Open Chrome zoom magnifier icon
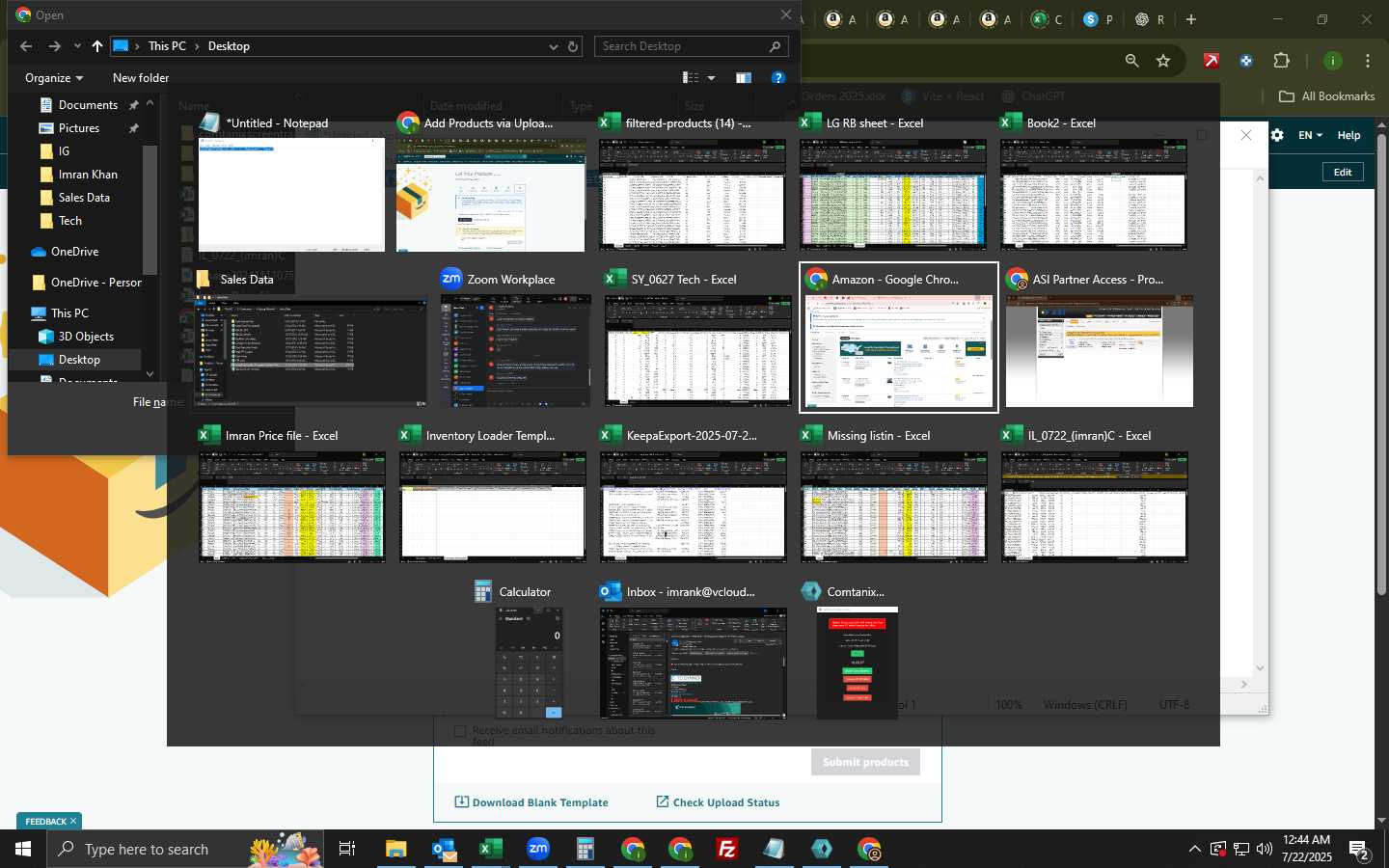The image size is (1389, 868). click(x=1131, y=61)
